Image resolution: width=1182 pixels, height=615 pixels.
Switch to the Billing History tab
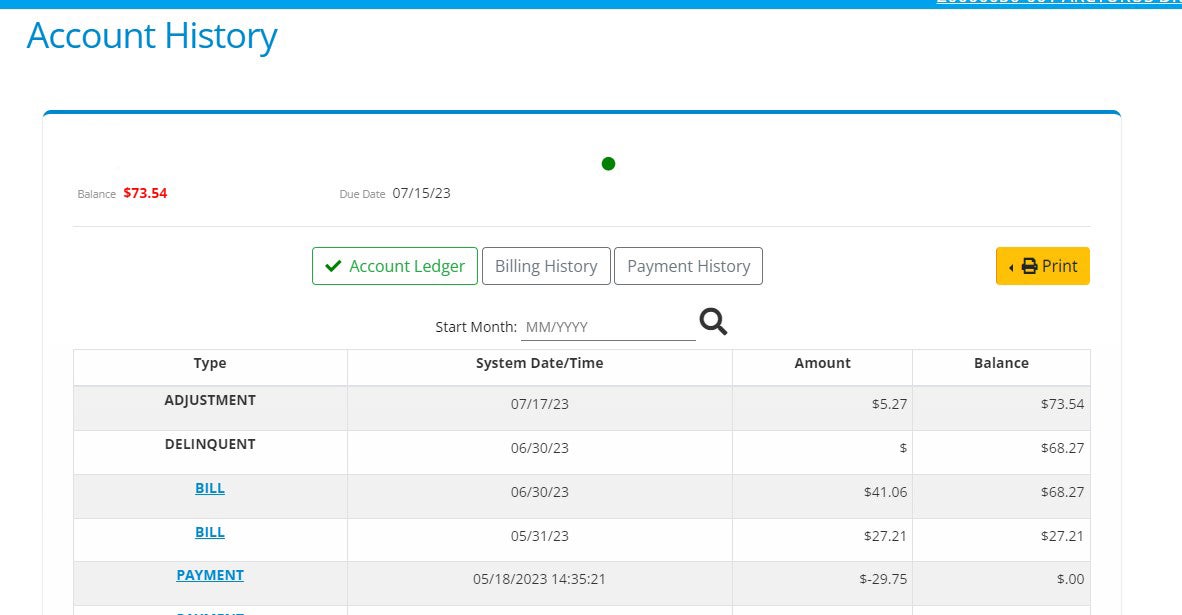point(546,267)
